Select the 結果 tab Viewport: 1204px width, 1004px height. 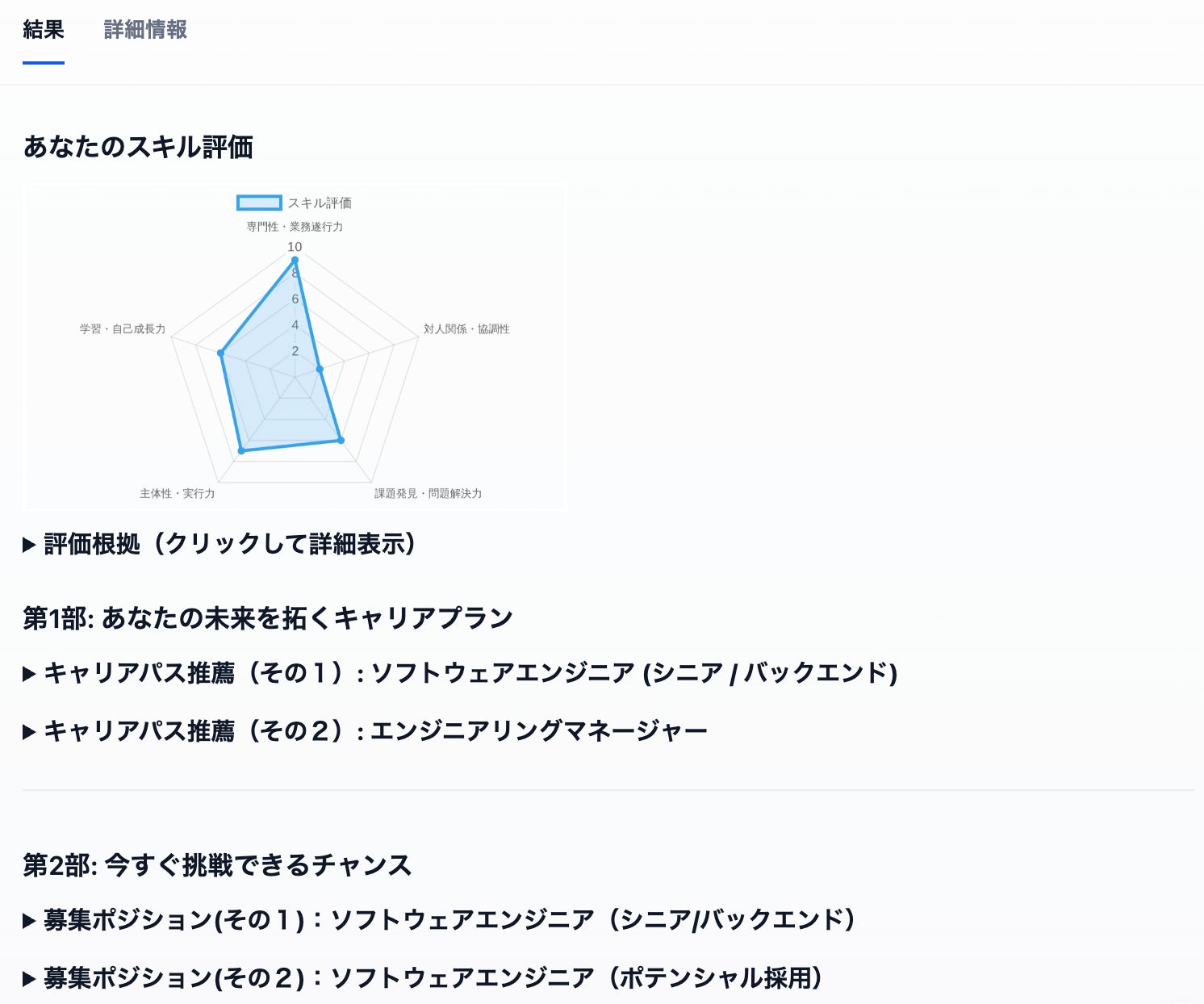point(44,30)
